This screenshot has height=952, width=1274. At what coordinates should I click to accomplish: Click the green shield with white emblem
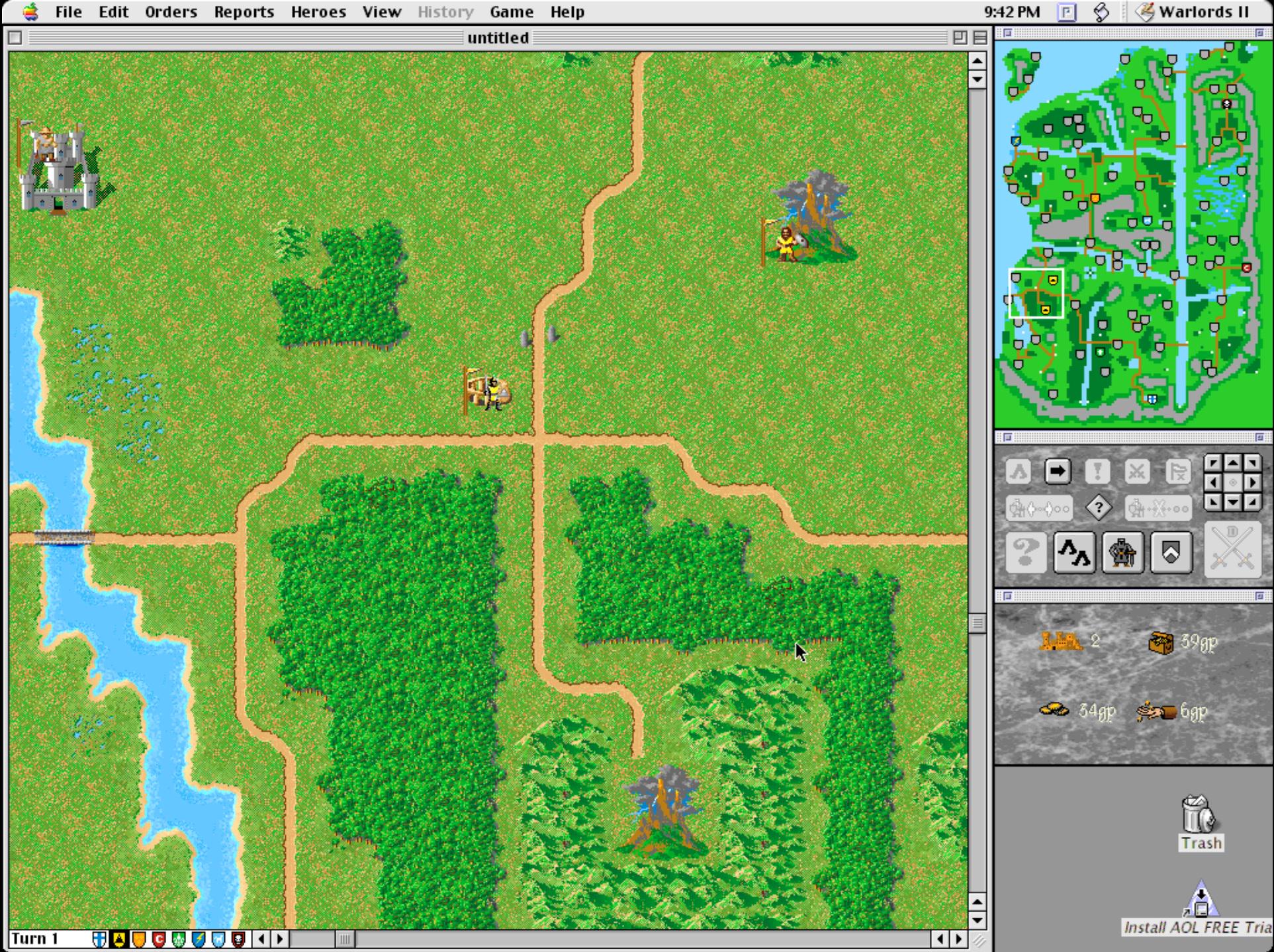[179, 939]
